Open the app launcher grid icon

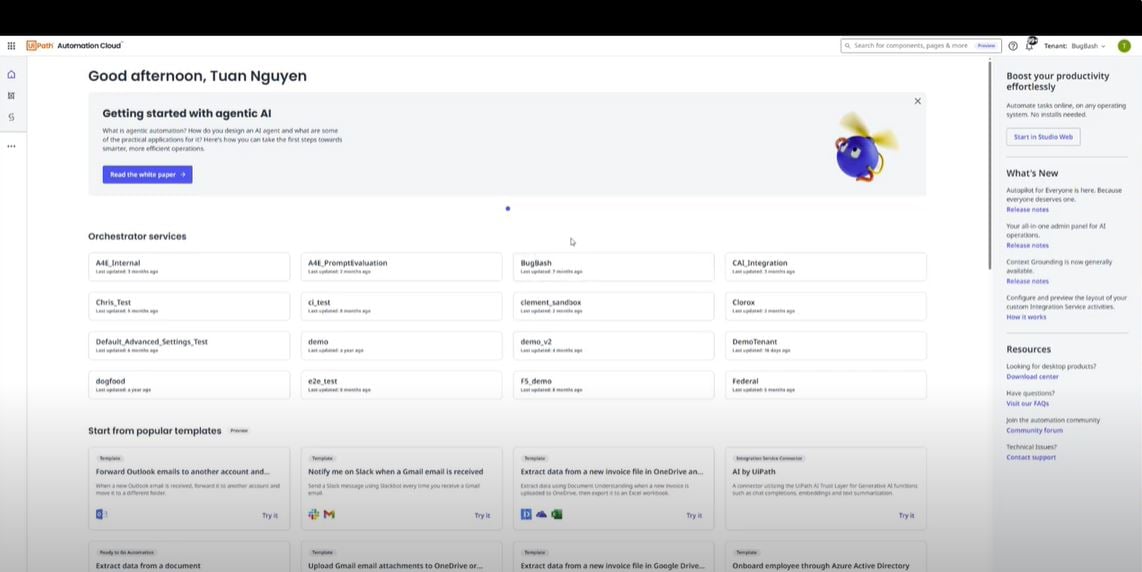11,46
